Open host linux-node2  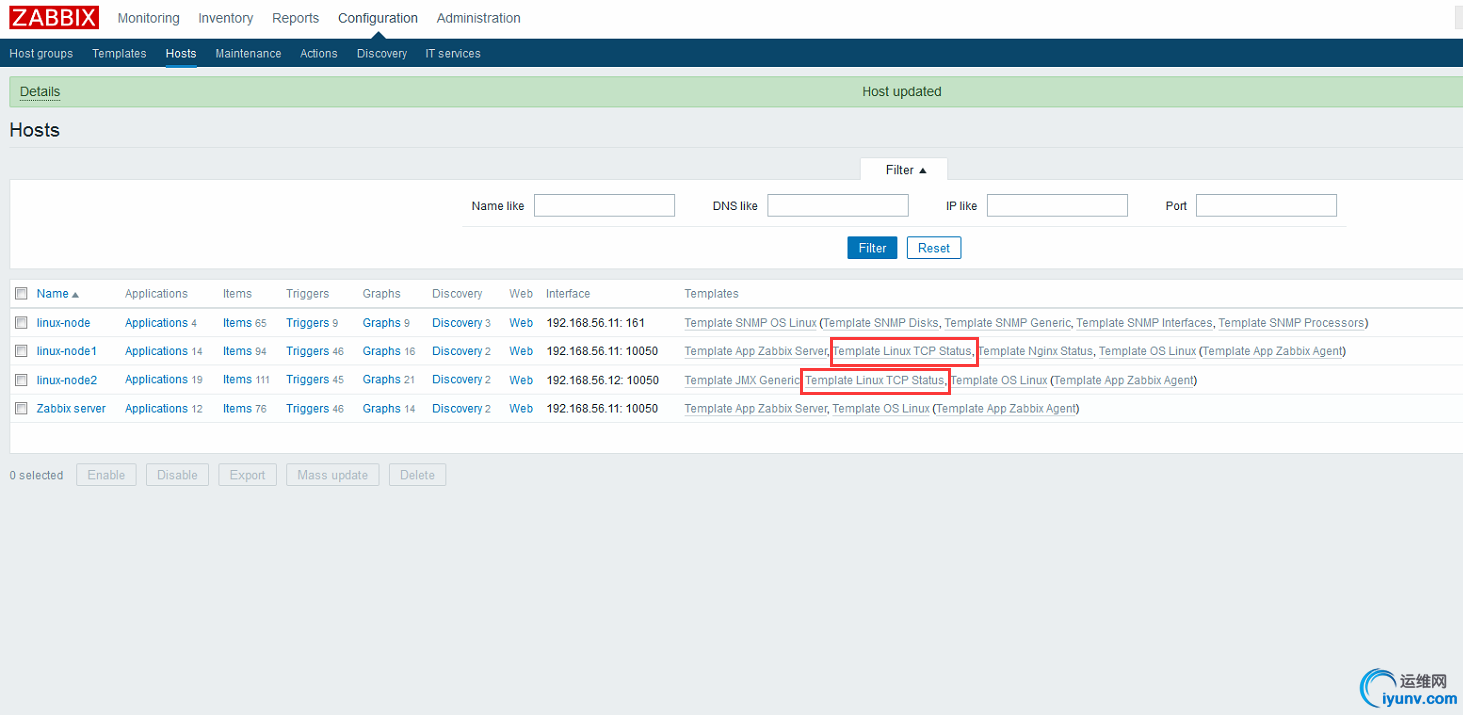pyautogui.click(x=67, y=380)
